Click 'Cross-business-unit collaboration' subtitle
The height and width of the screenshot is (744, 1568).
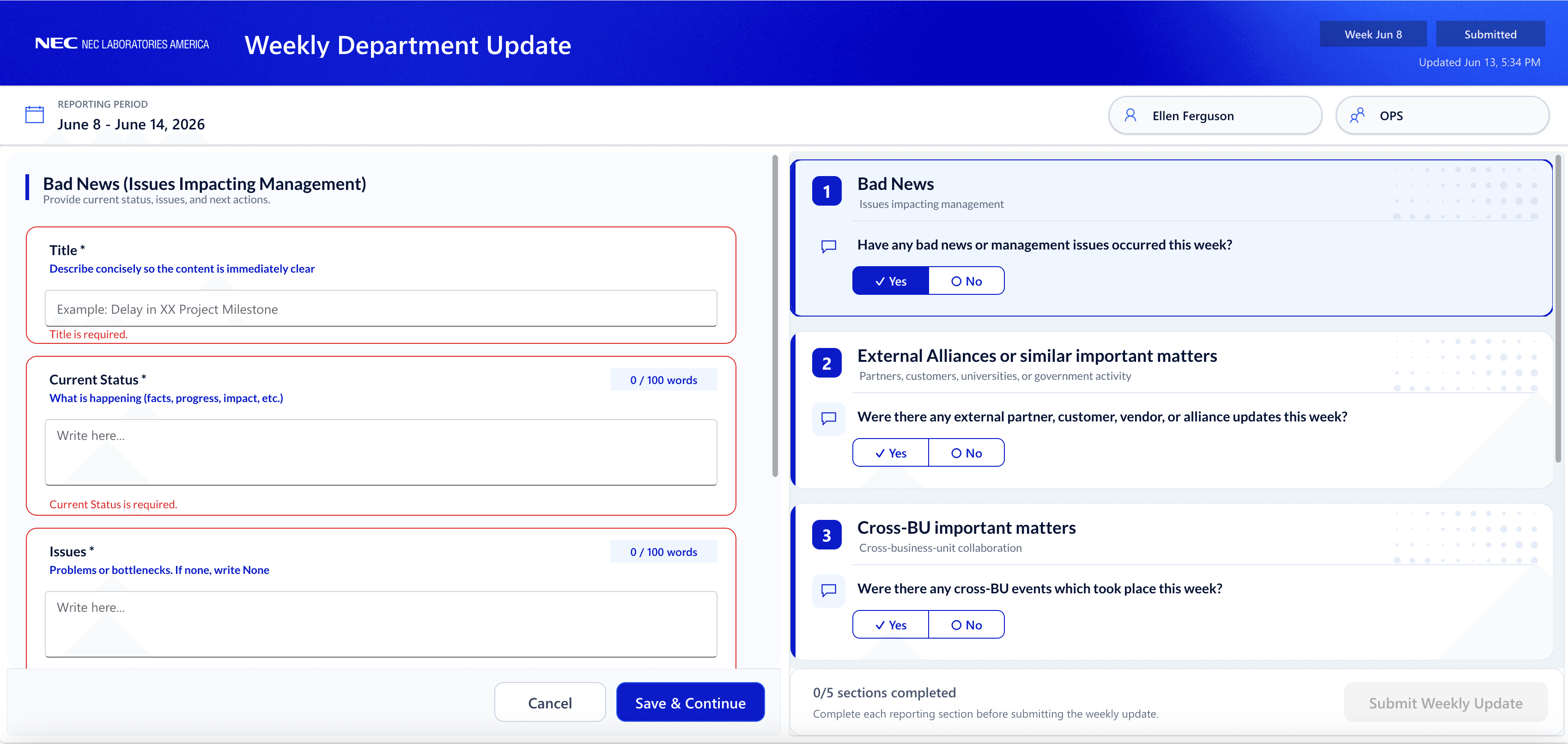click(941, 547)
